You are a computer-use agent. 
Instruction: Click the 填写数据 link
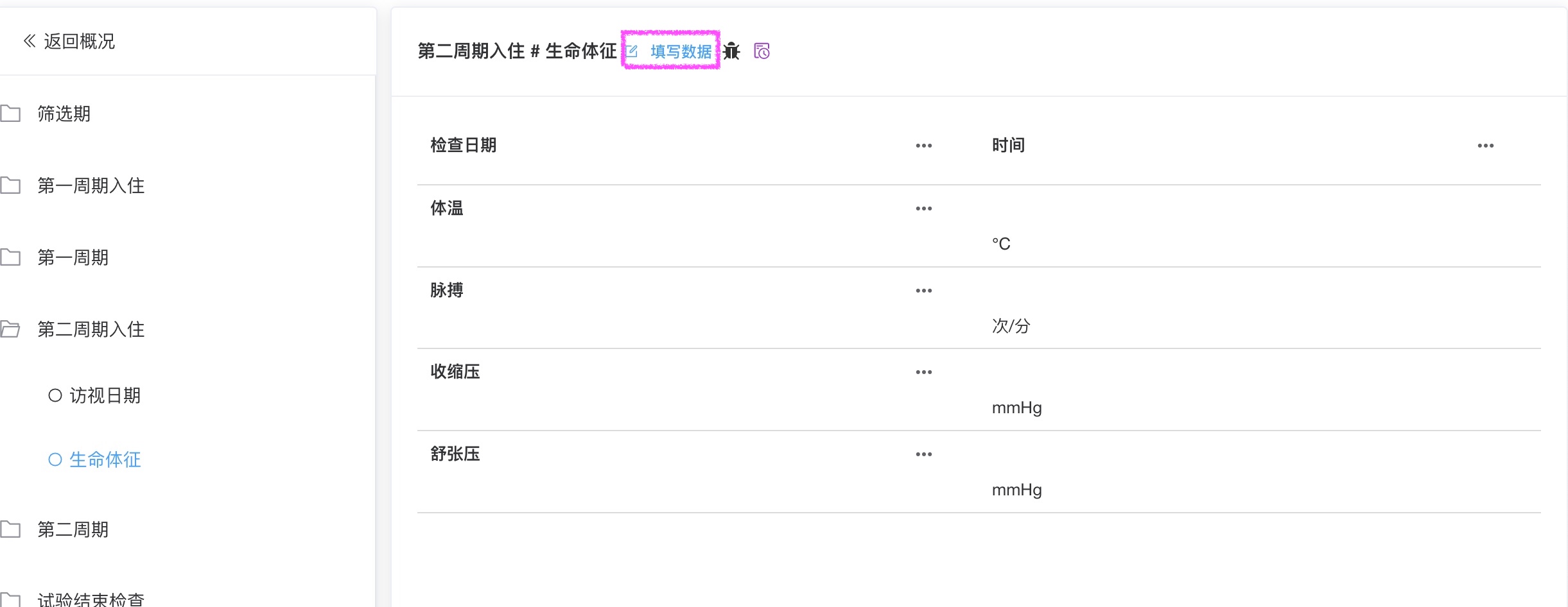pyautogui.click(x=681, y=51)
